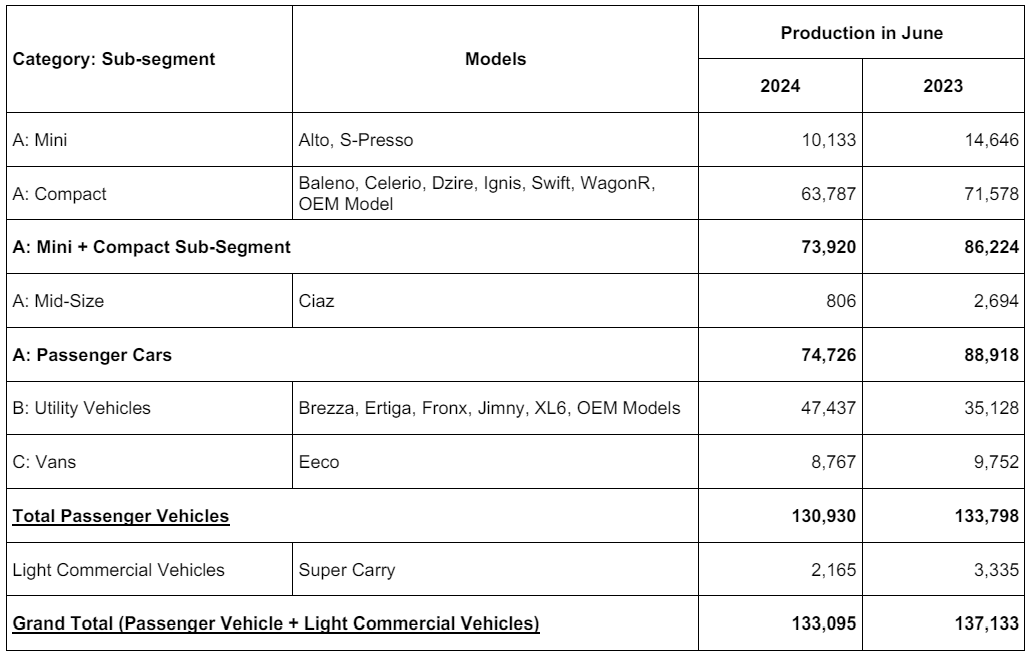Click the 2024 year column header
This screenshot has width=1030, height=654.
(x=779, y=86)
